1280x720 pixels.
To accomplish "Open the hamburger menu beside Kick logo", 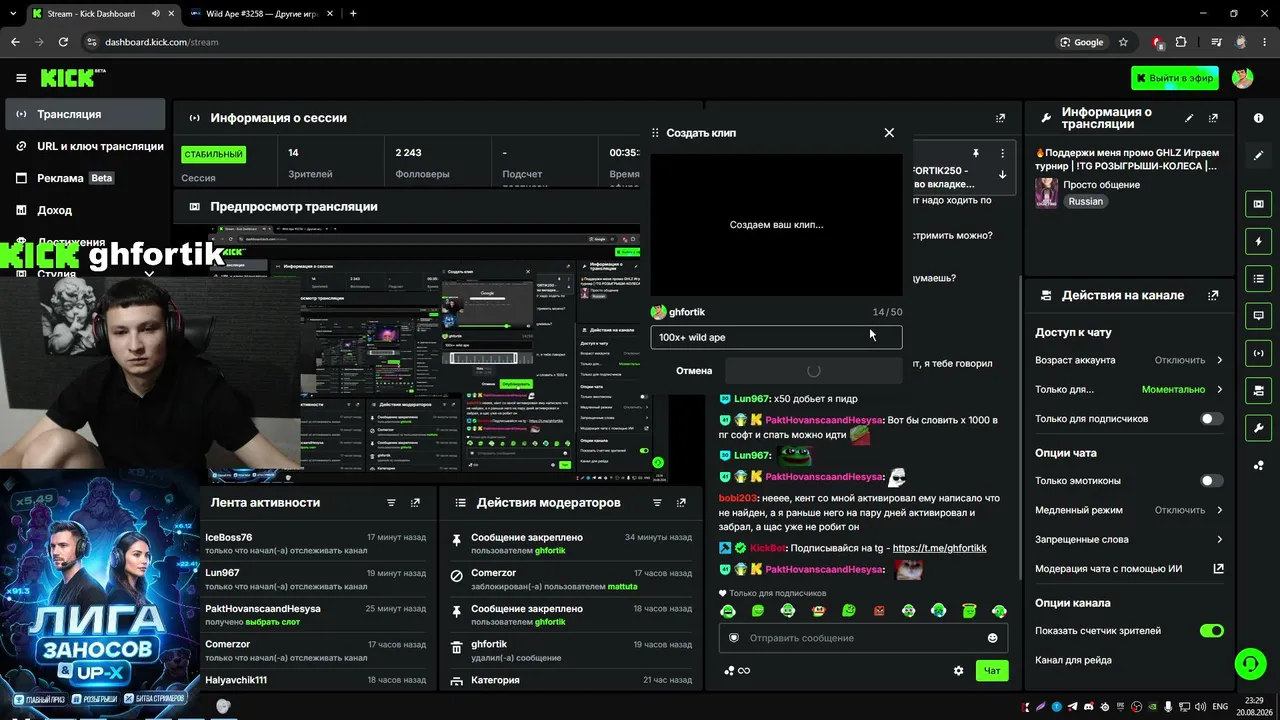I will (x=21, y=78).
